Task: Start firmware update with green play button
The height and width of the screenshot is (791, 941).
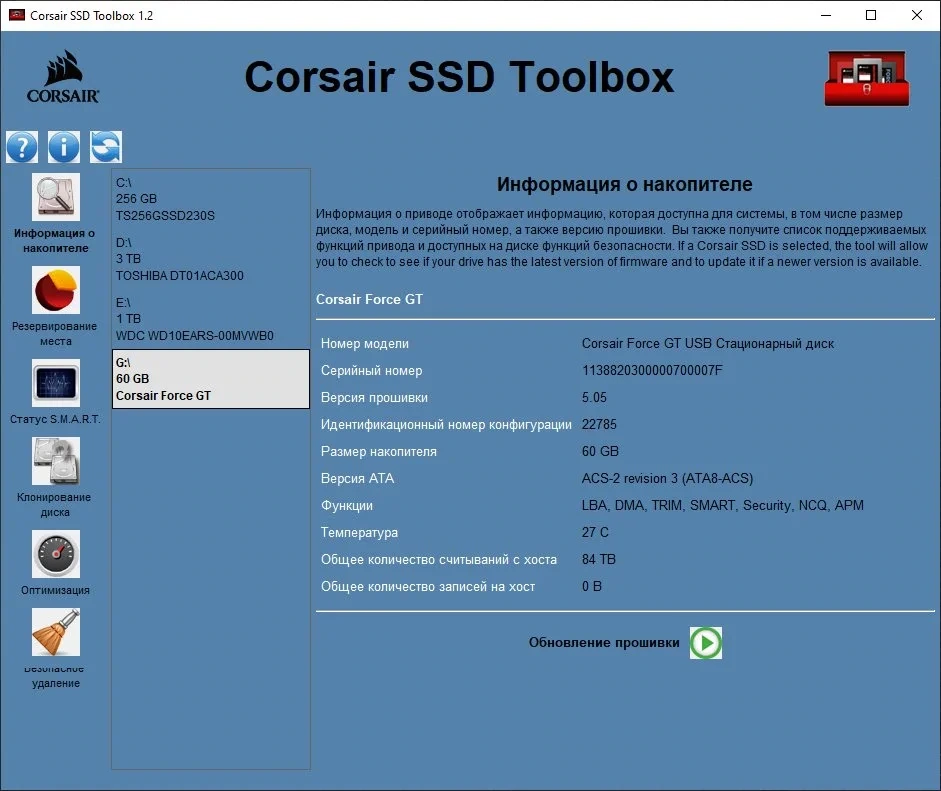Action: [706, 643]
